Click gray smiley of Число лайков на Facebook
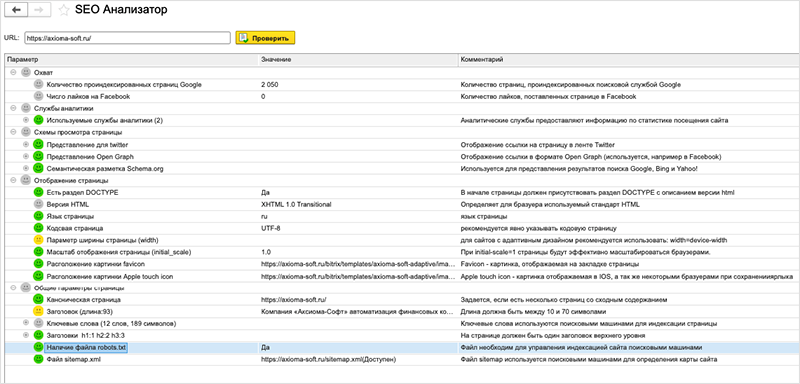800x384 pixels. click(38, 96)
